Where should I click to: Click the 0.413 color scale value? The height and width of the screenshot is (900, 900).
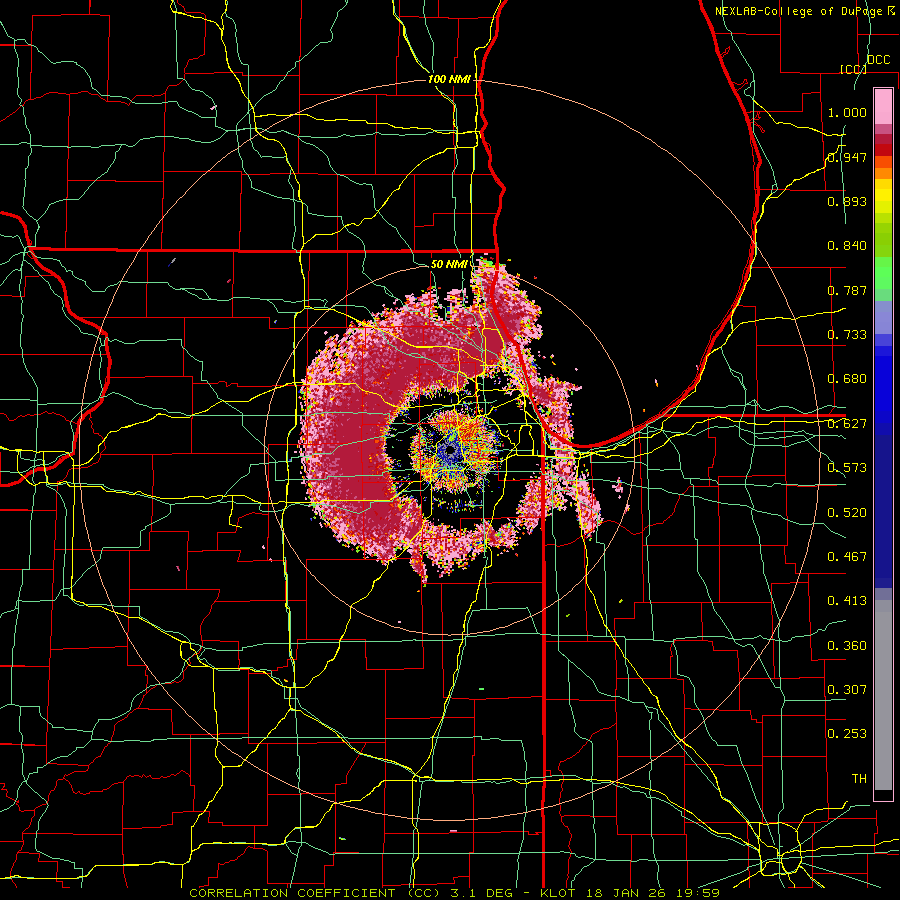click(x=847, y=601)
